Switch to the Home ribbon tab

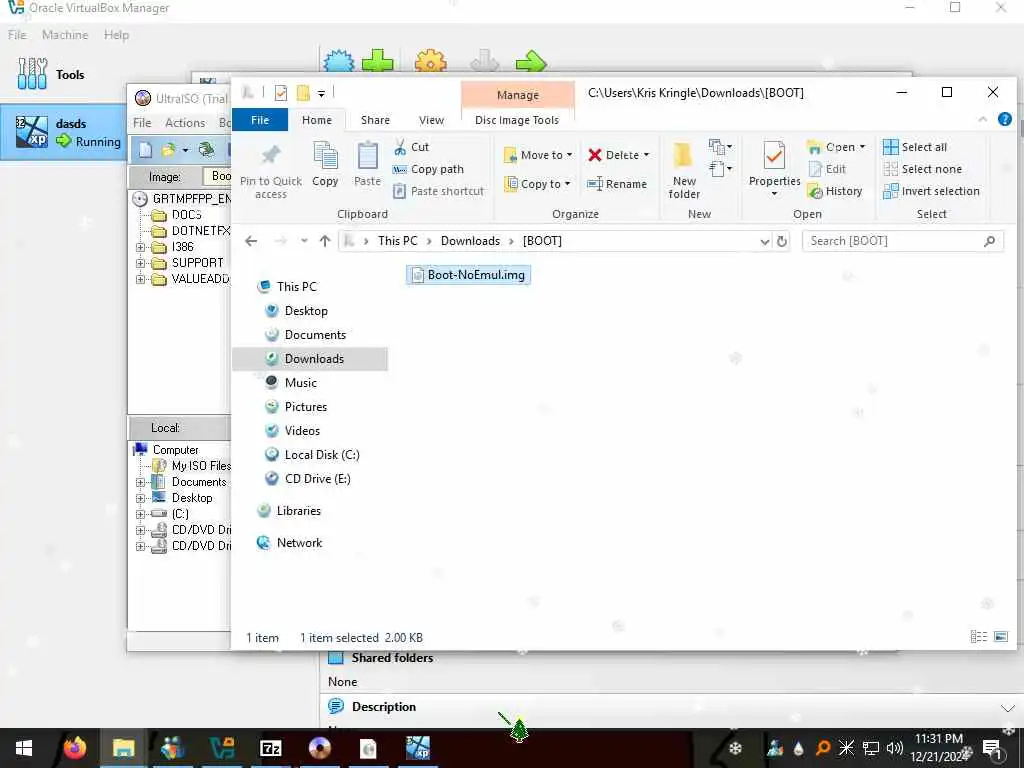point(317,120)
